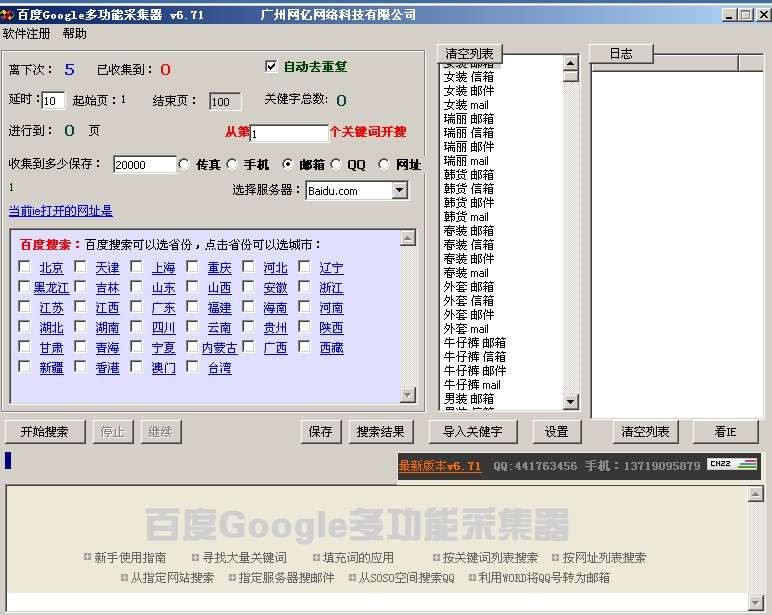
Task: Open the 黑龙江 province link
Action: point(51,287)
